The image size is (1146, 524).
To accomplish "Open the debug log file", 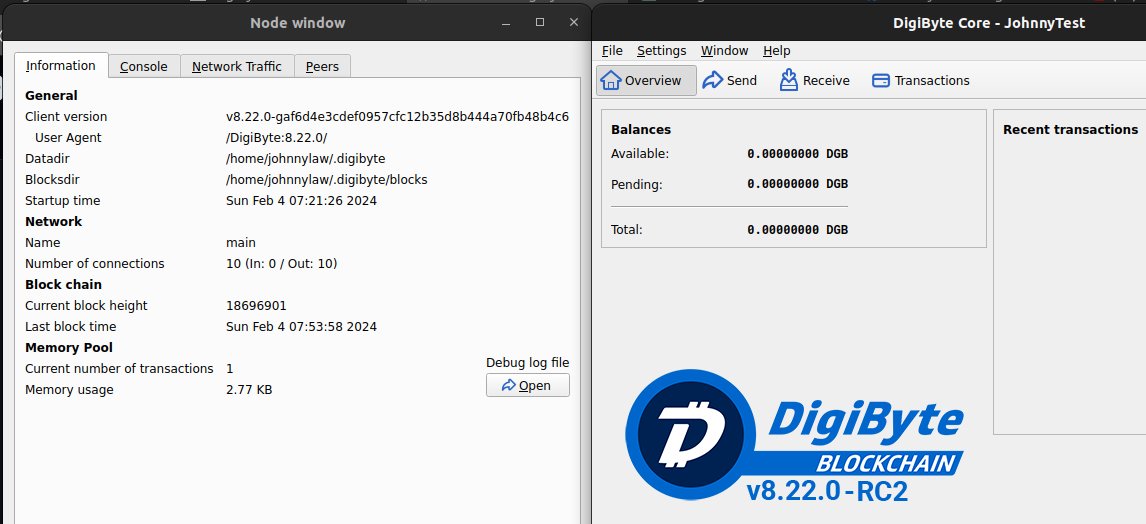I will click(x=528, y=385).
